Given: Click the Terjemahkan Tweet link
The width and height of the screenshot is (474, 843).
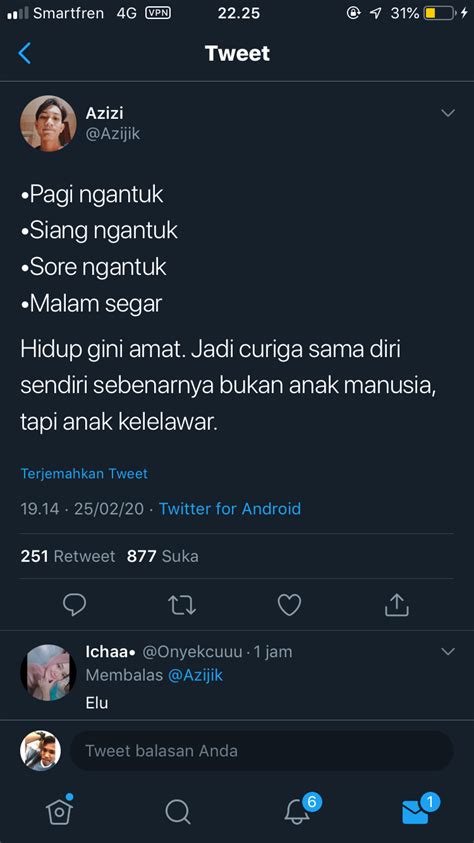Looking at the screenshot, I should point(84,474).
